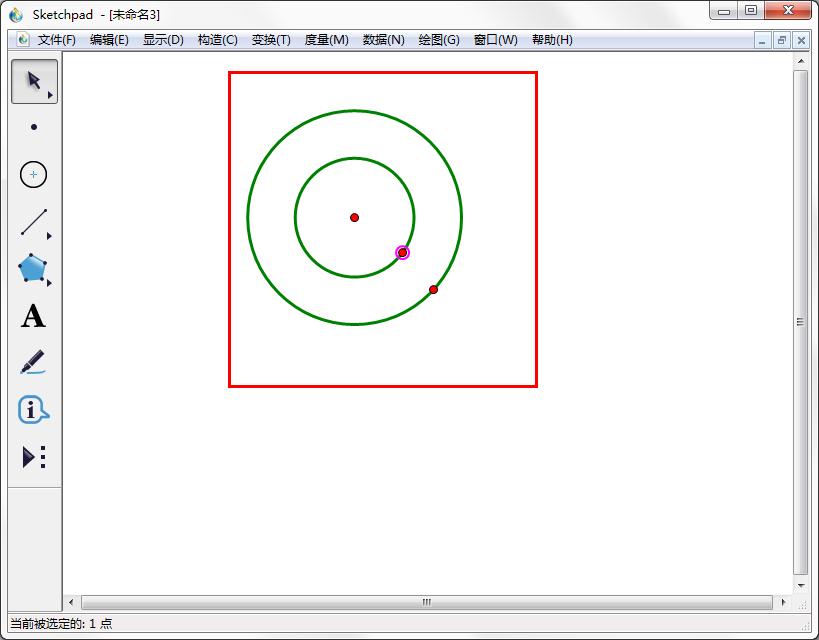Viewport: 819px width, 640px height.
Task: Select the Point tool
Action: coord(34,127)
